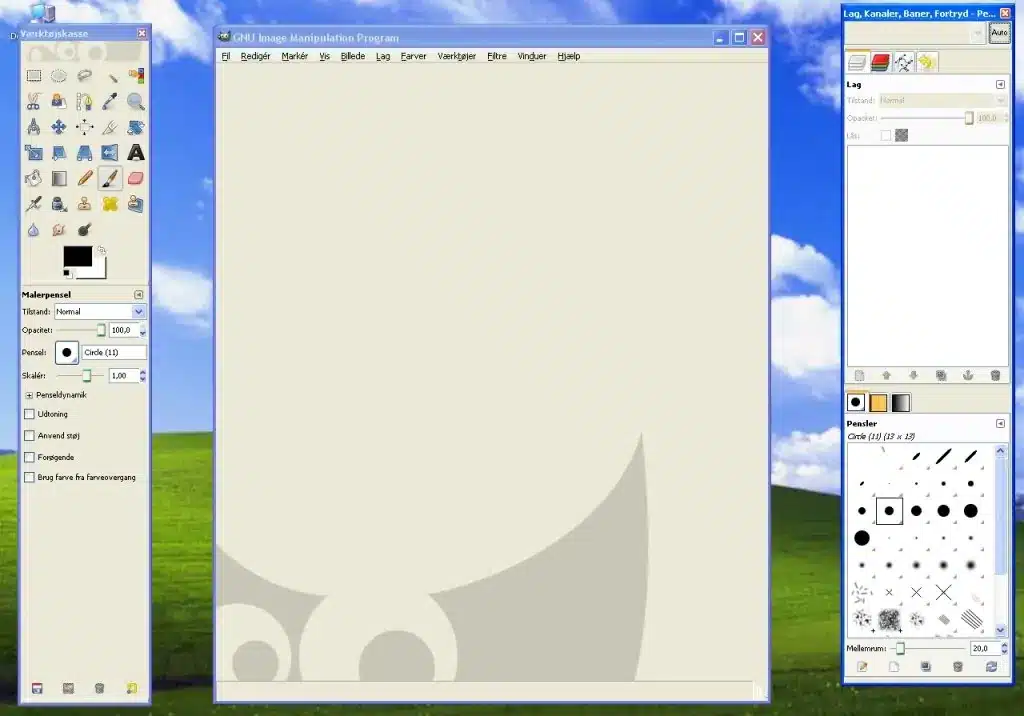Screen dimensions: 1024x716
Task: Open the Markér menu
Action: point(295,56)
